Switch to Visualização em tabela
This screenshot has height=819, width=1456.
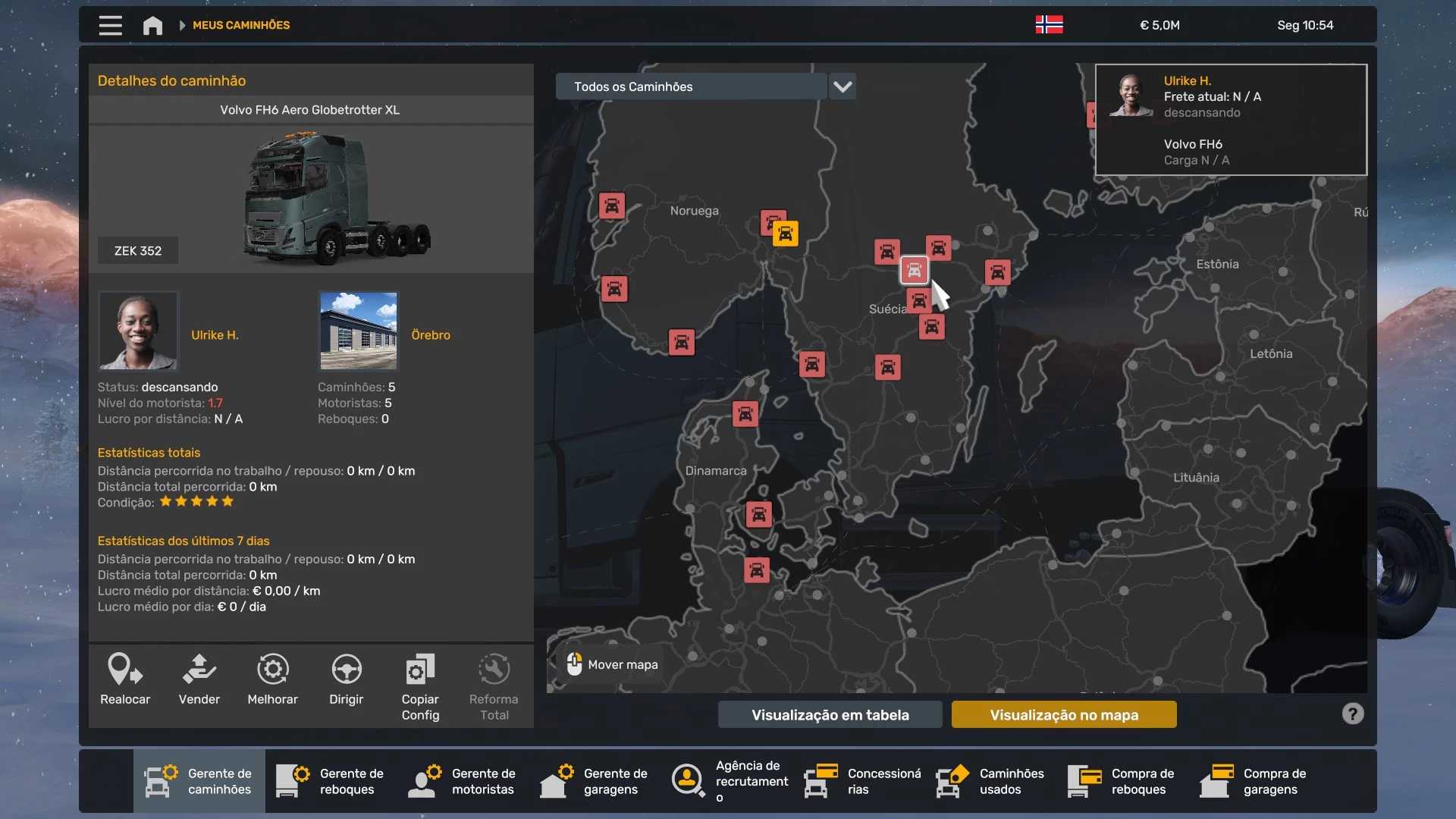(830, 714)
